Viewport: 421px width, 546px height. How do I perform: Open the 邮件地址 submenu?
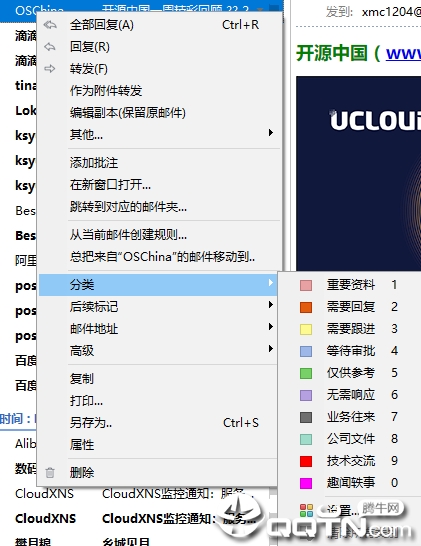(158, 328)
